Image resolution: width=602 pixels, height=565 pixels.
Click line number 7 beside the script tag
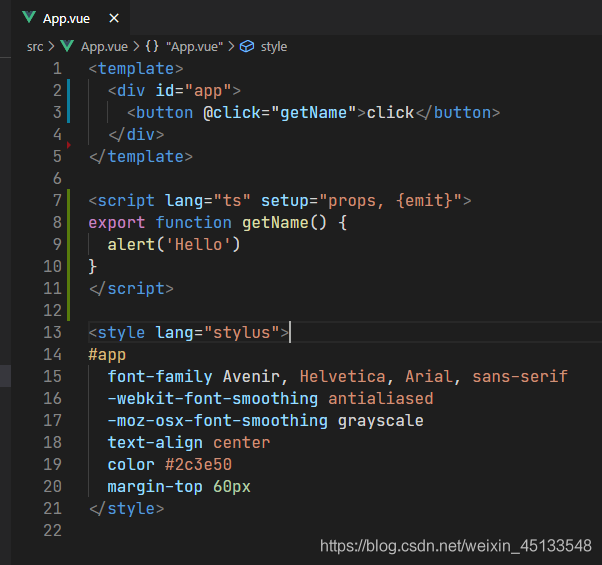coord(56,201)
